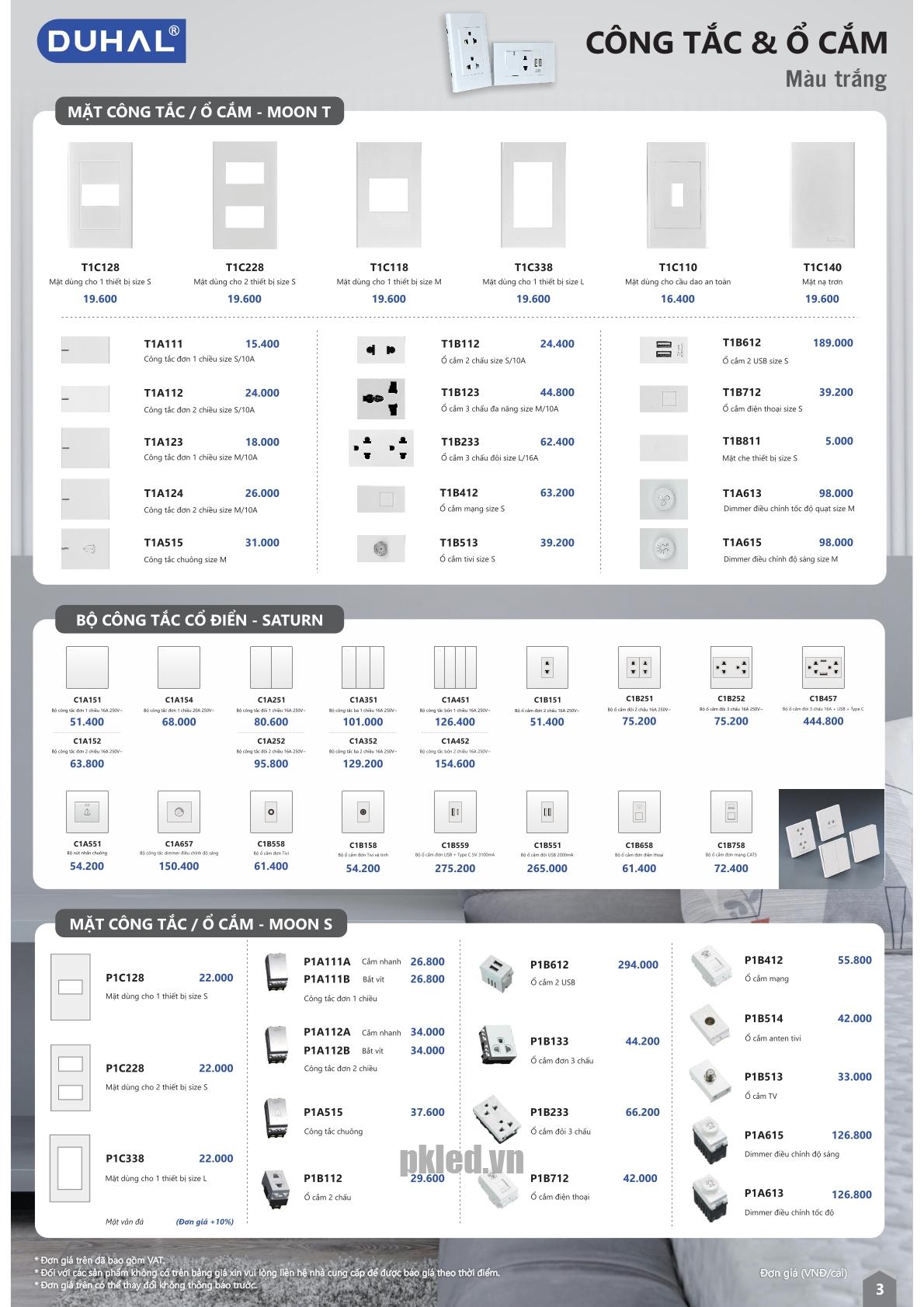924x1307 pixels.
Task: Click the T1C110 safety breaker faceplate image
Action: tap(677, 195)
